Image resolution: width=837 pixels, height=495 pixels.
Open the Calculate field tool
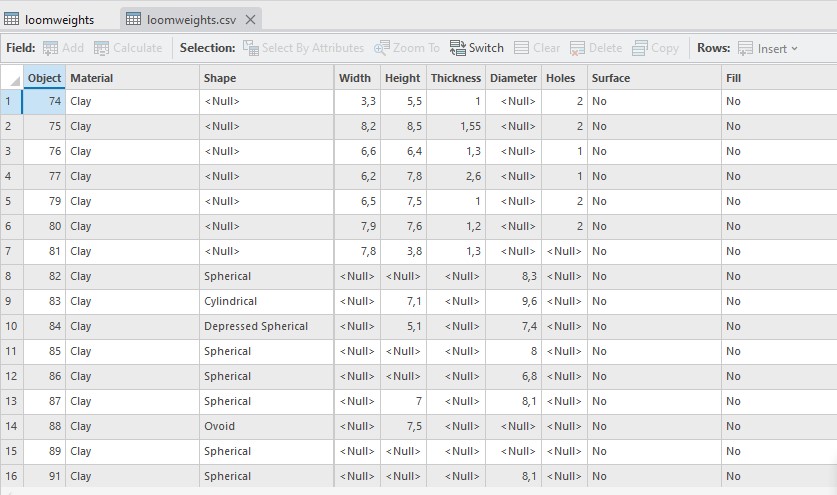coord(103,48)
